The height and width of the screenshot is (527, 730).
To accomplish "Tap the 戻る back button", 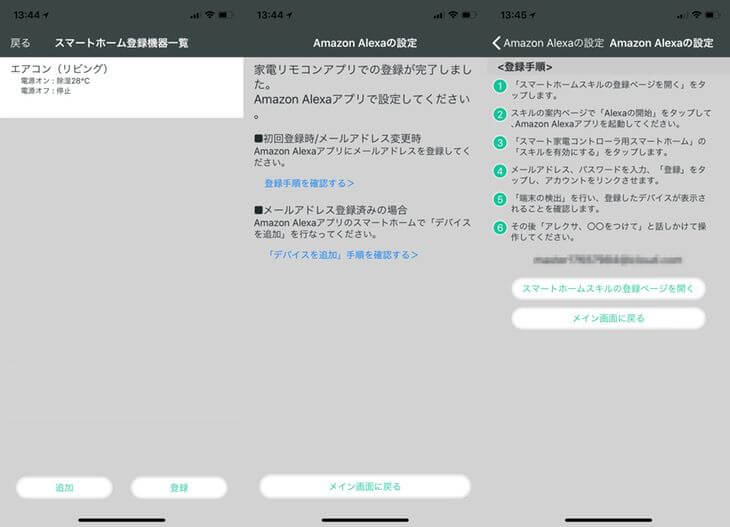I will click(x=20, y=43).
